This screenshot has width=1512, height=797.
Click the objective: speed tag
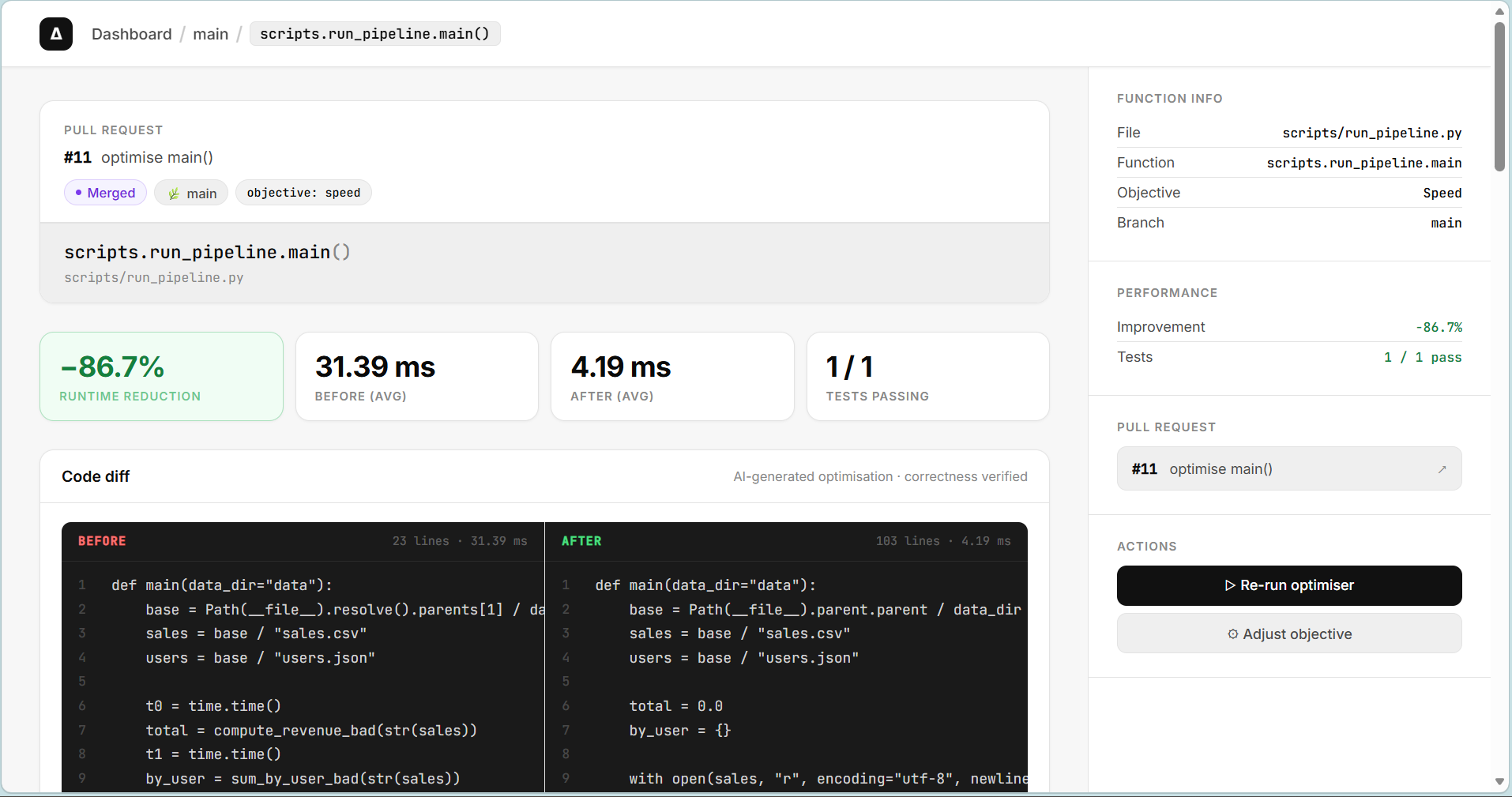click(x=303, y=193)
